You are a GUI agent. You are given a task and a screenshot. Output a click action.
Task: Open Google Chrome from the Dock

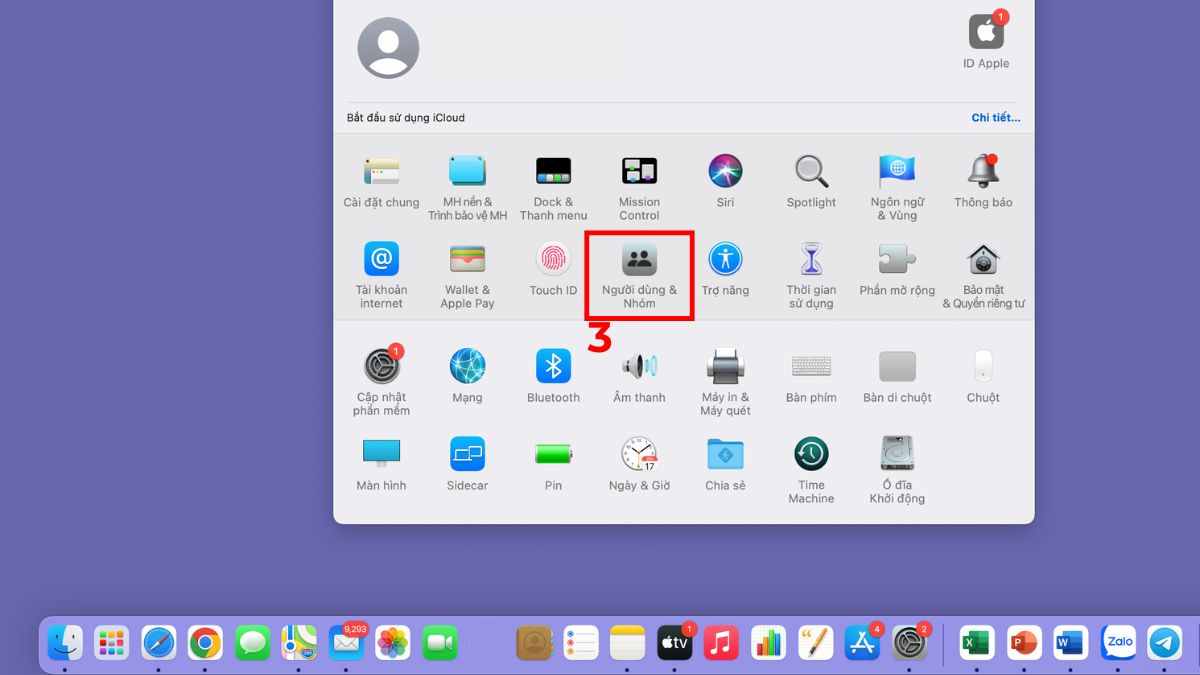point(205,643)
